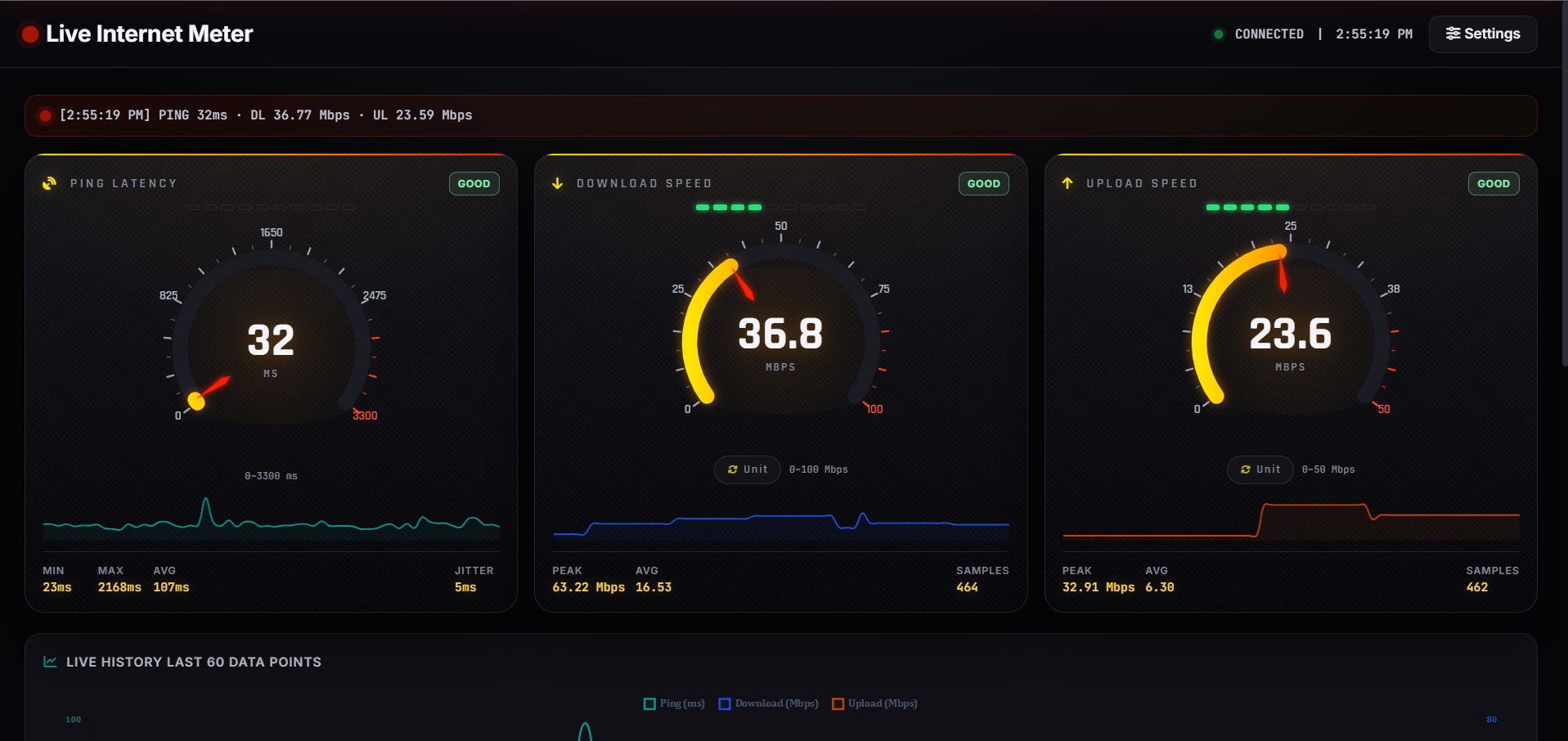Click the live history chart icon
The image size is (1568, 741).
(50, 662)
